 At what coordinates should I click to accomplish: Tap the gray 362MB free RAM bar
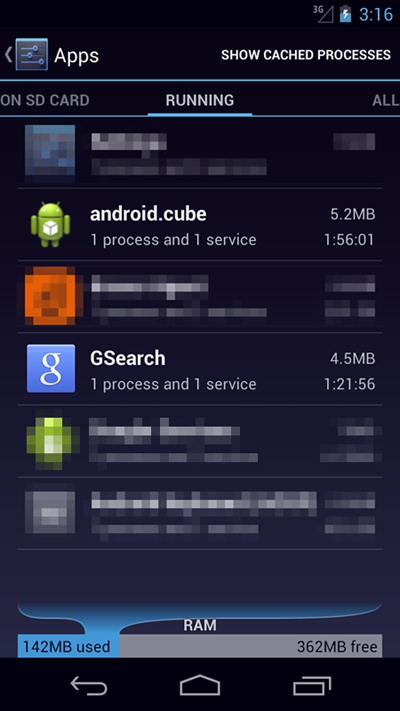click(x=251, y=646)
